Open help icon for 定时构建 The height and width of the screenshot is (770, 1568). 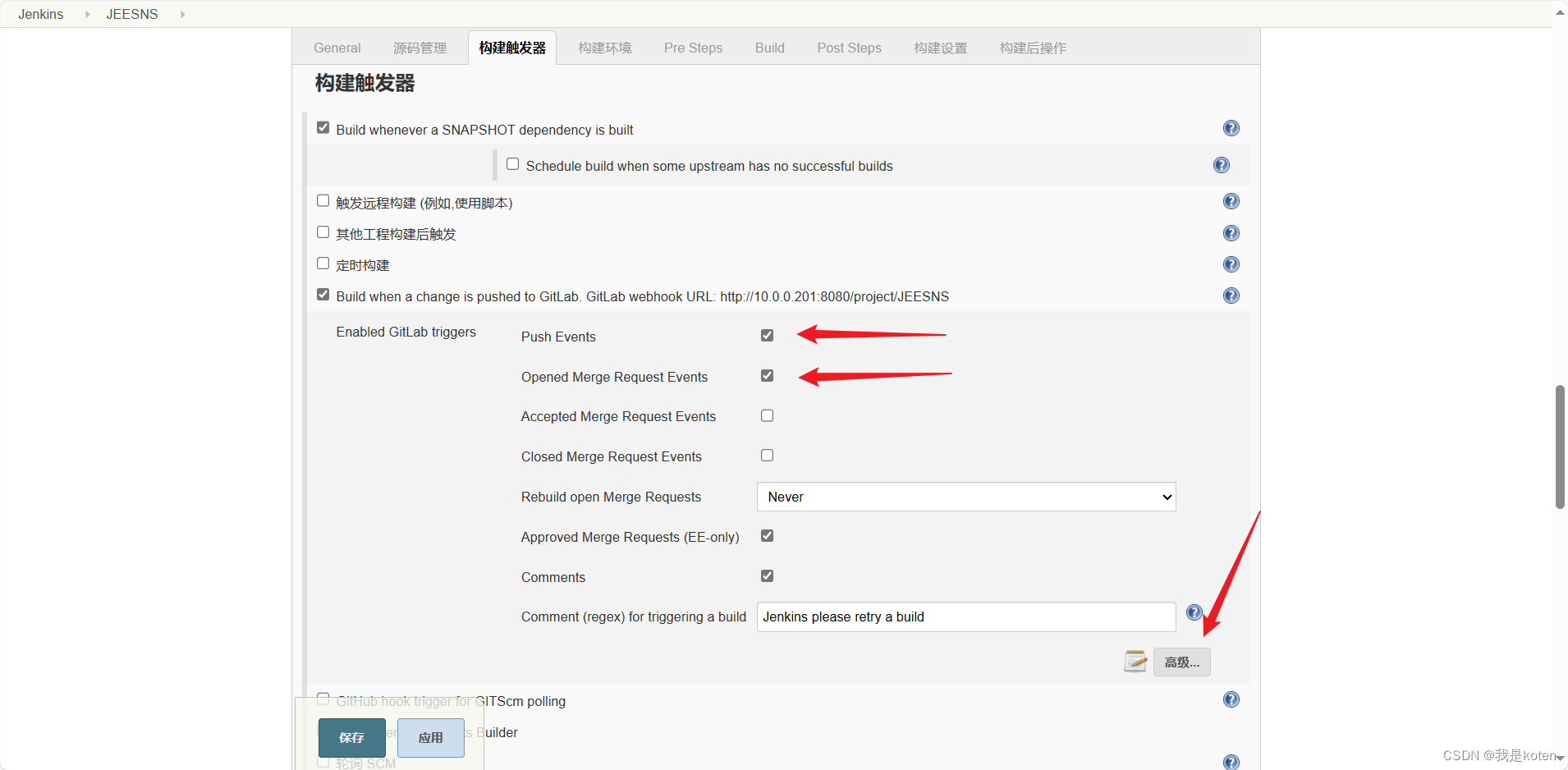point(1231,264)
